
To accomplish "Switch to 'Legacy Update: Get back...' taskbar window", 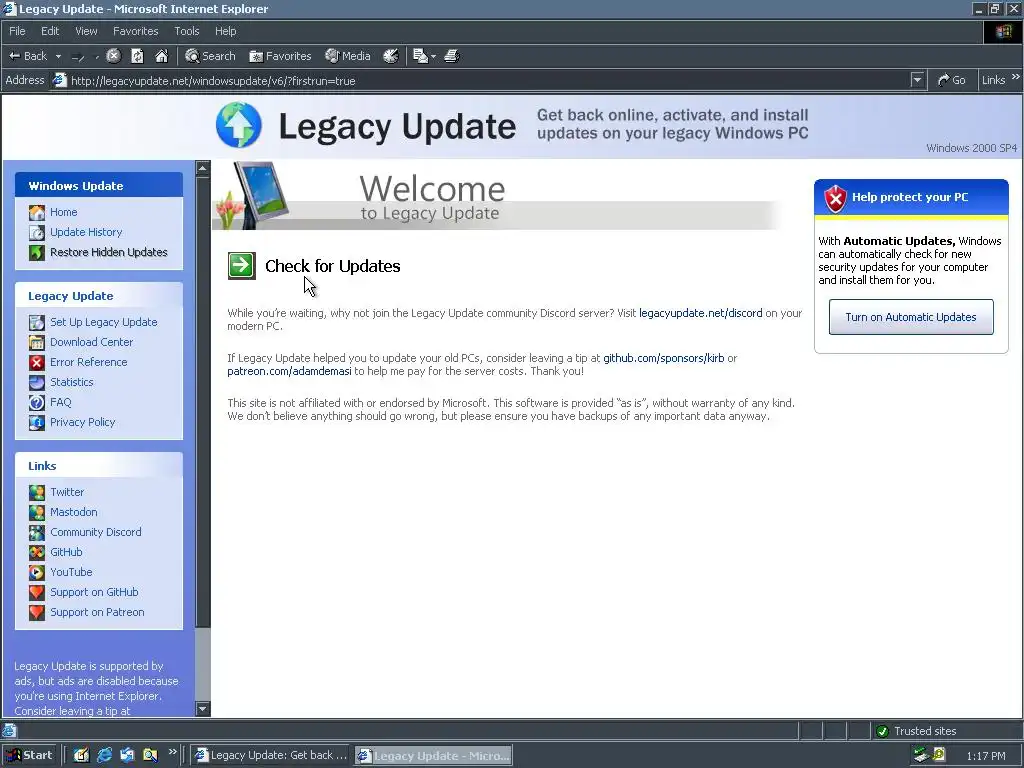I will [x=271, y=755].
